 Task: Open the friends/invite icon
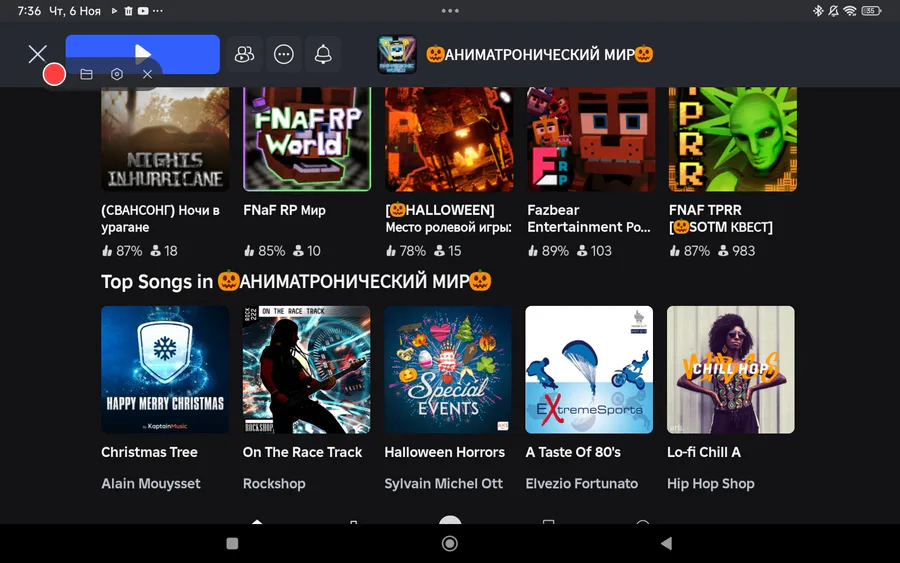tap(245, 54)
